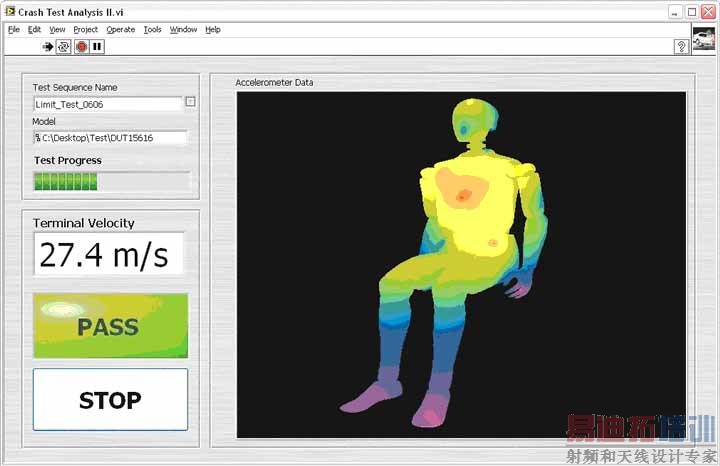
Task: Open the Project menu
Action: pos(85,29)
